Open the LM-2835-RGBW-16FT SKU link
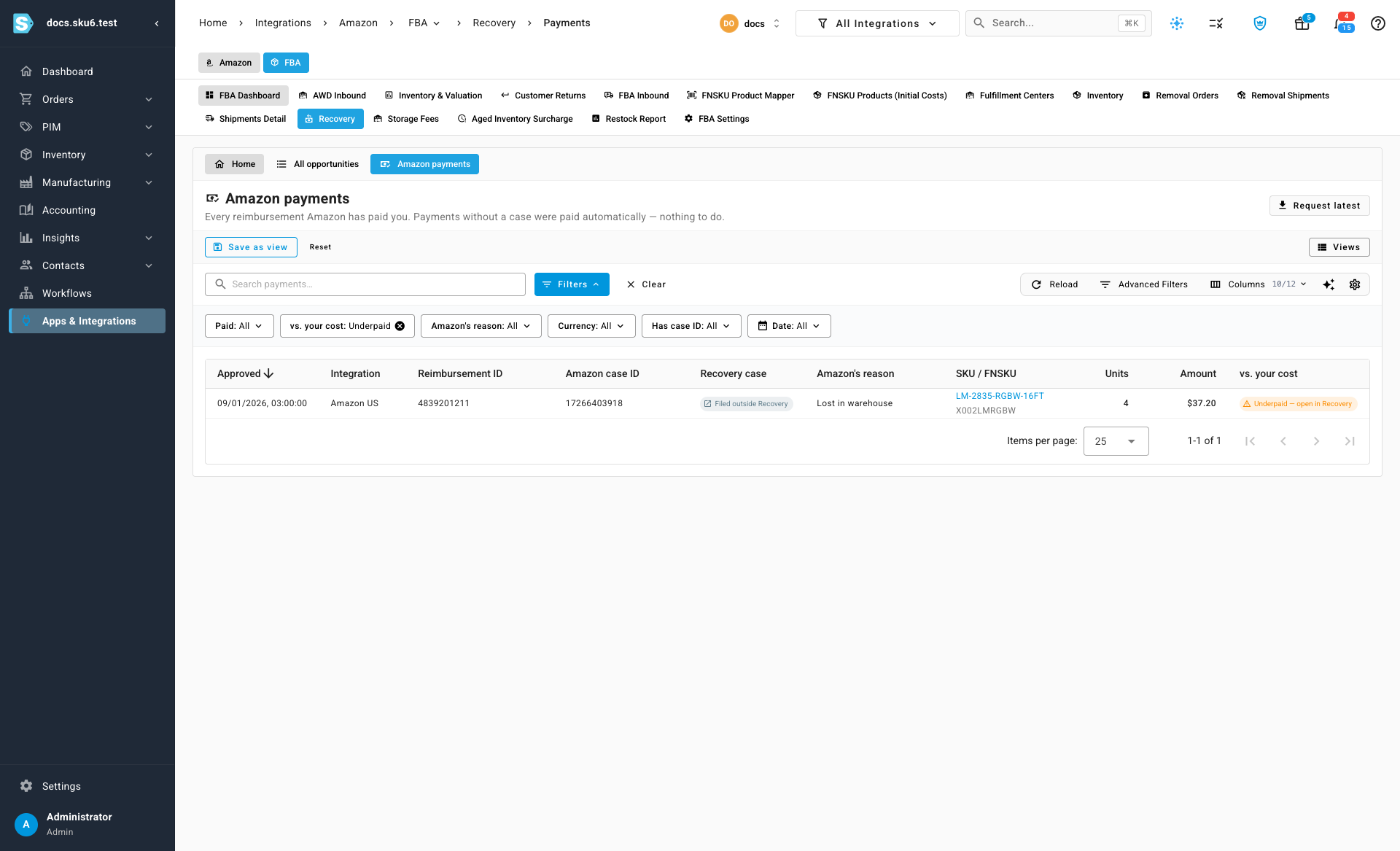 tap(1000, 396)
